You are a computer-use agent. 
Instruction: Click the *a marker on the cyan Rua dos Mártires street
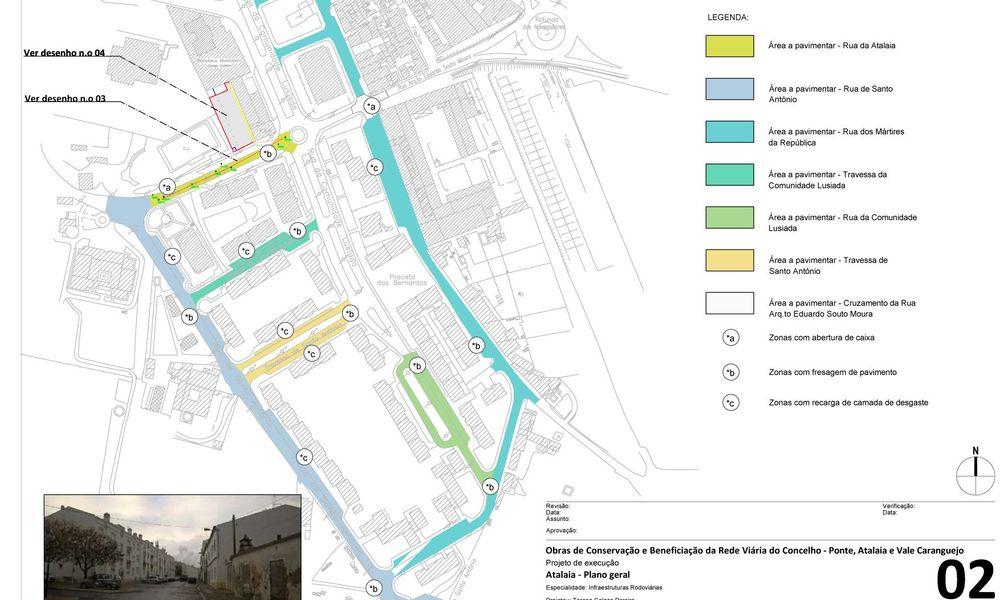372,106
